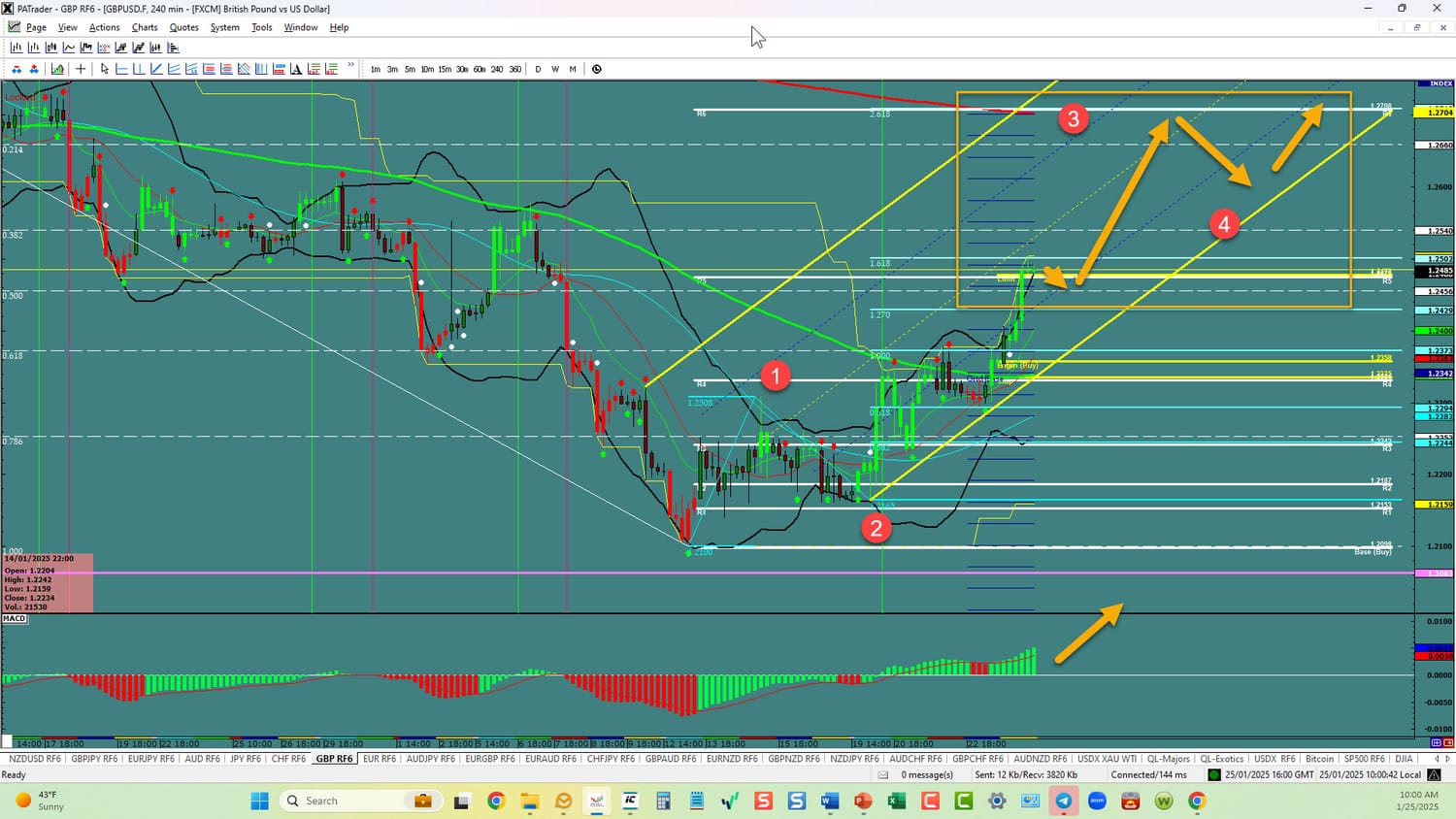Select the Andrews pitchfork fan tool
The height and width of the screenshot is (819, 1456).
[x=244, y=69]
